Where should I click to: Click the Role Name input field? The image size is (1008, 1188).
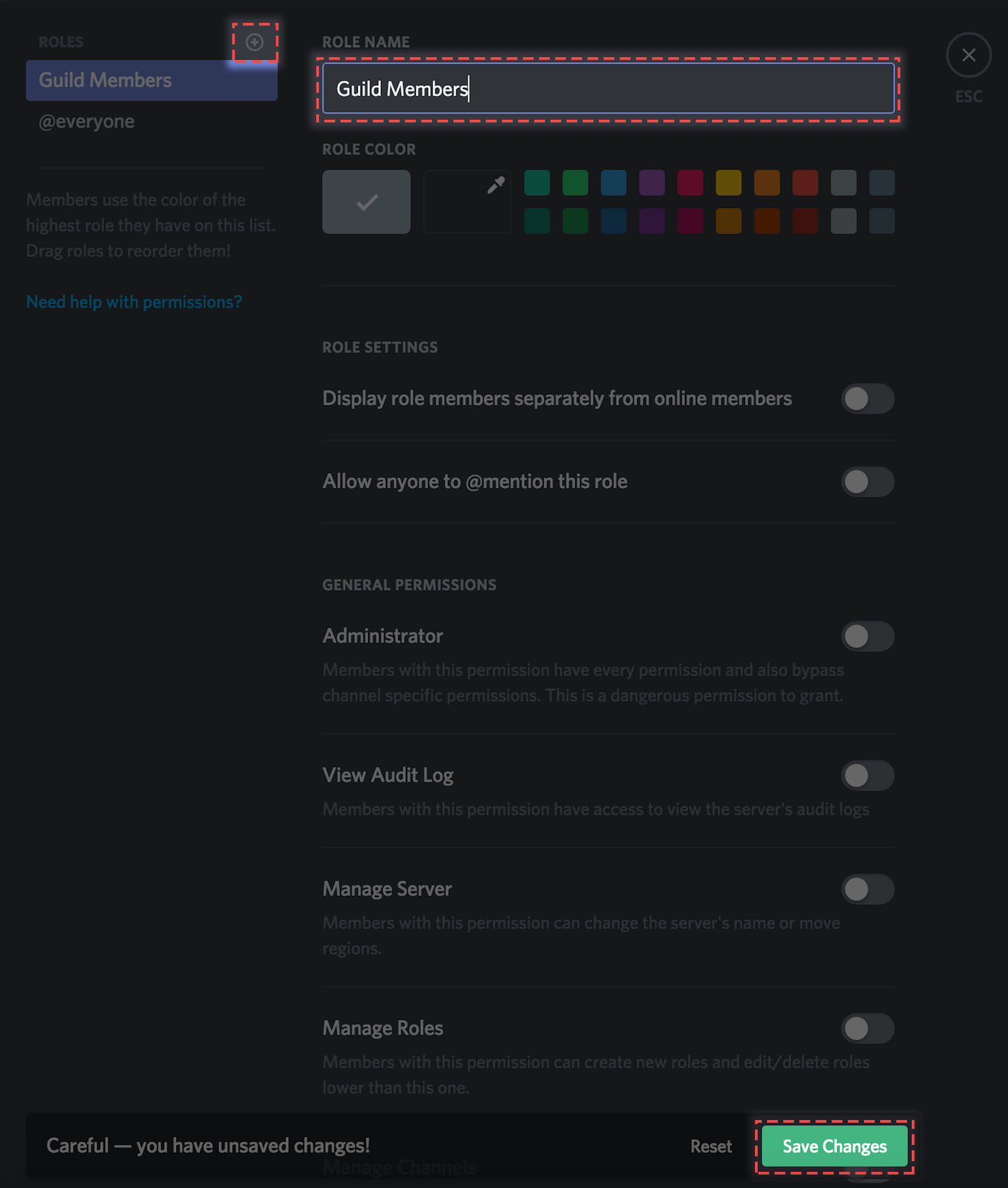point(608,89)
